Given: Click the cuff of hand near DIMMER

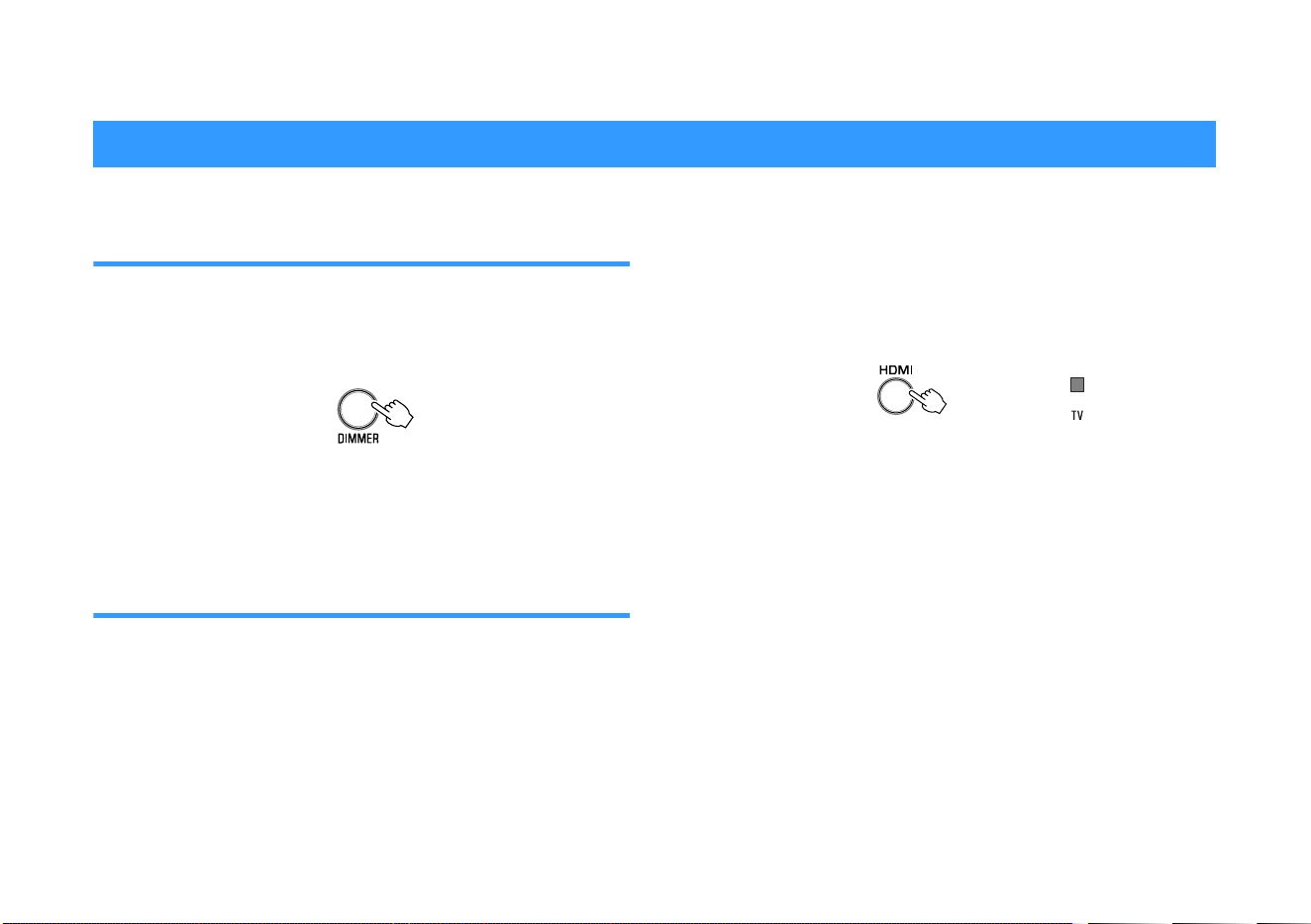Looking at the screenshot, I should 405,419.
